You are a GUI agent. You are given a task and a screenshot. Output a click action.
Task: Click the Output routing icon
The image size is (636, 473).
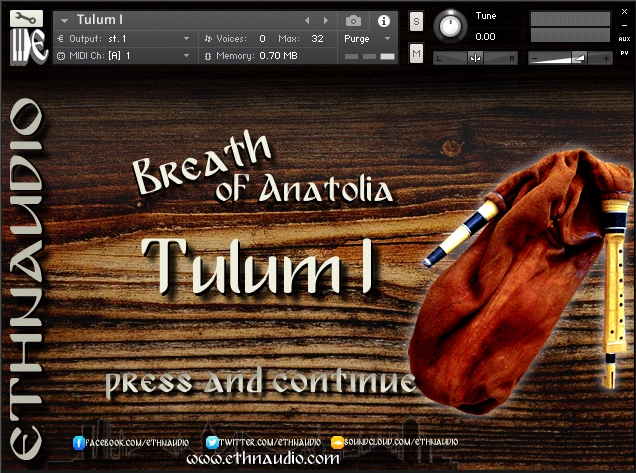(61, 39)
